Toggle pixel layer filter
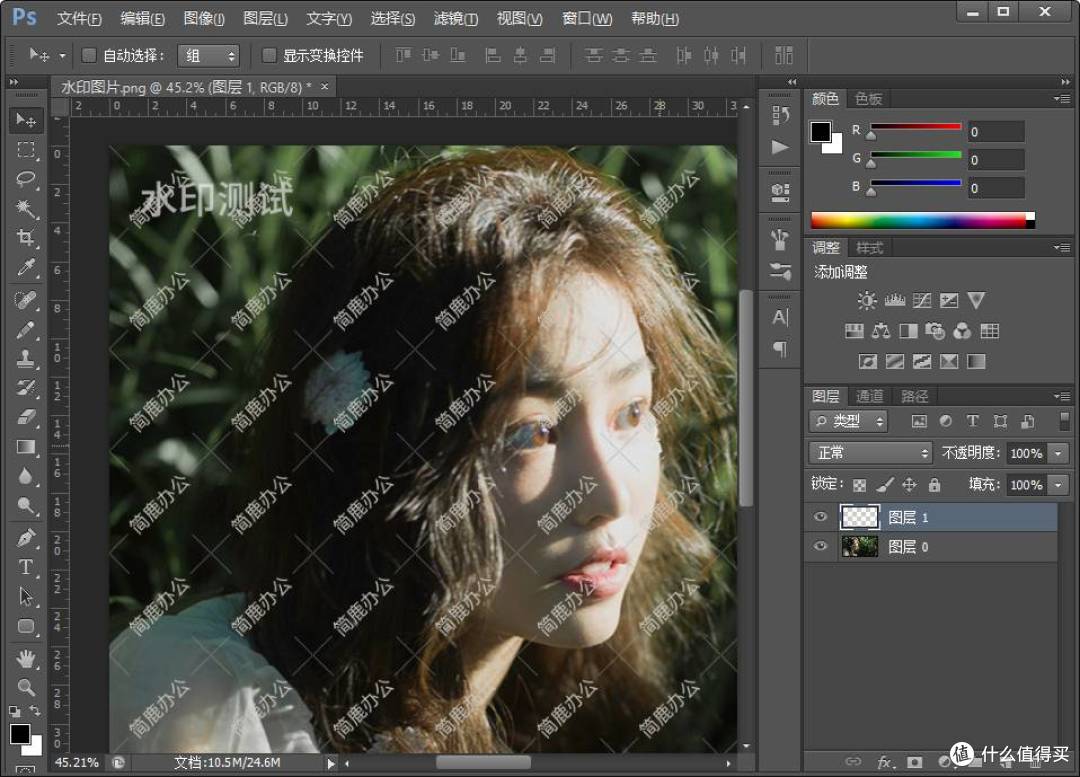Viewport: 1080px width, 777px height. click(919, 421)
